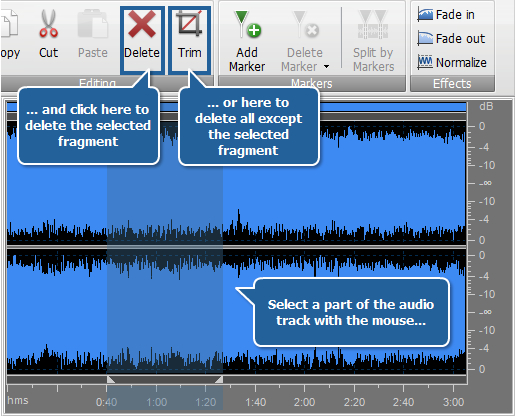515x416 pixels.
Task: Click the Add Marker icon
Action: [248, 24]
